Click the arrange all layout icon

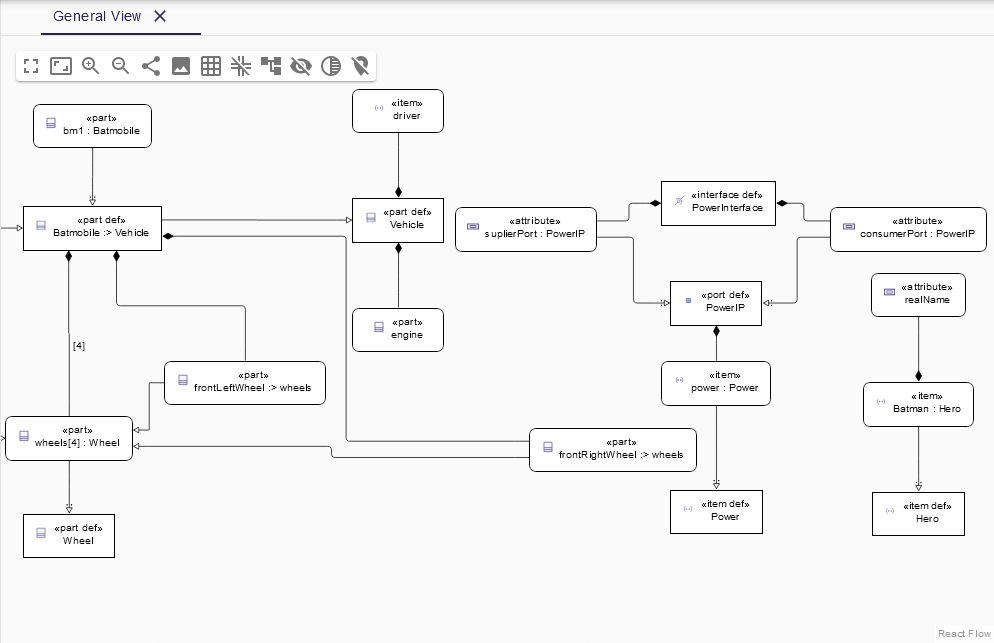[271, 66]
